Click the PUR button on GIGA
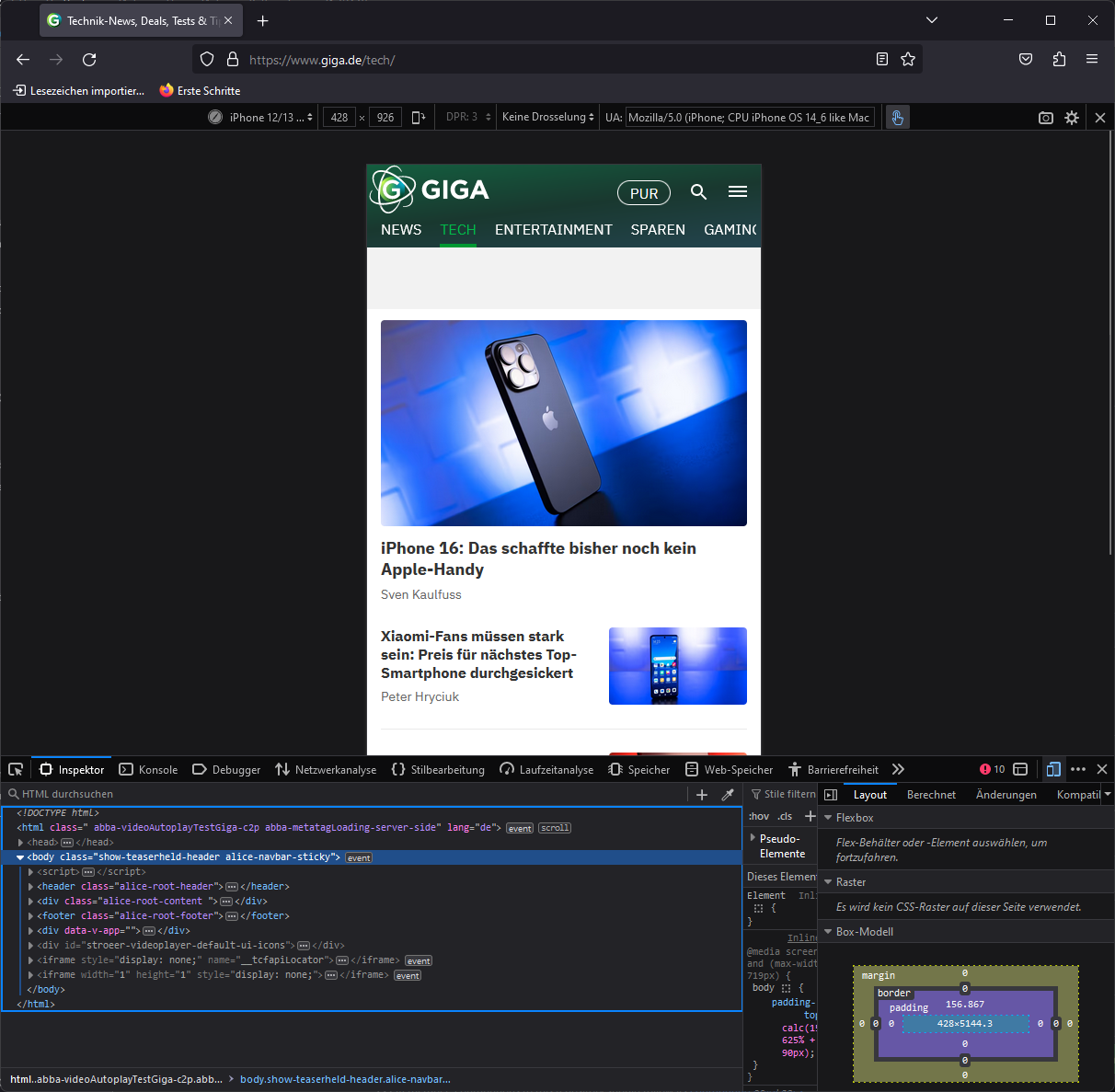The image size is (1115, 1092). coord(644,193)
